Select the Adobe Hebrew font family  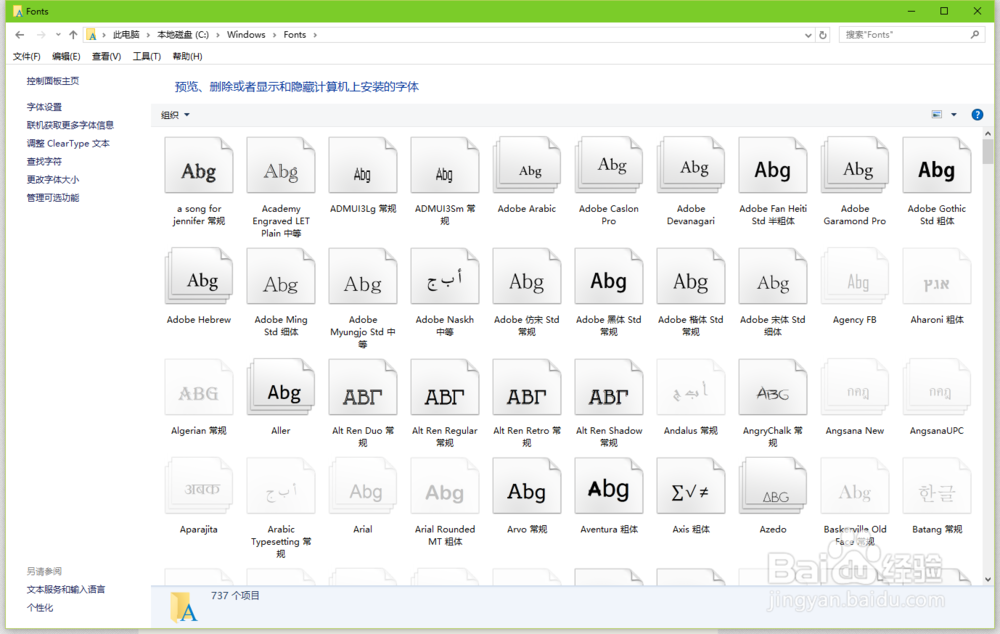click(198, 276)
